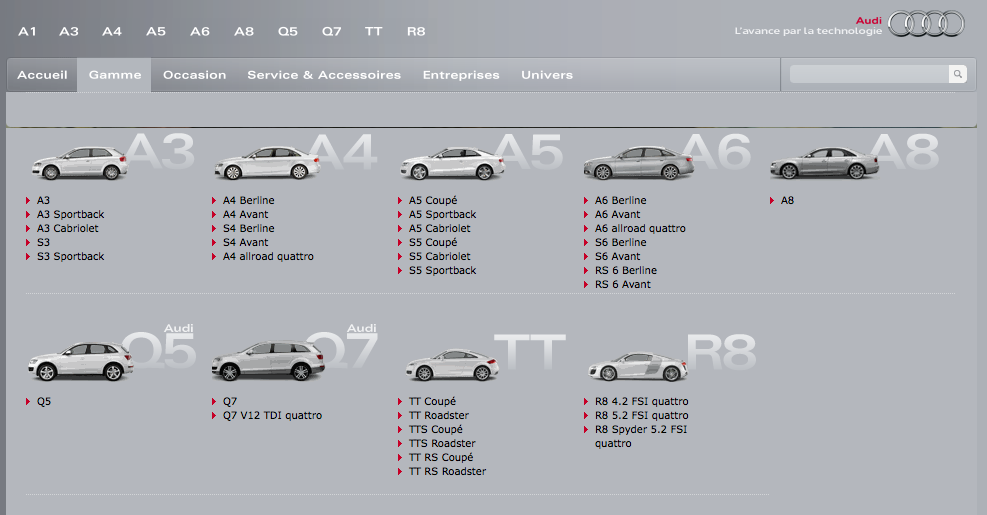The width and height of the screenshot is (987, 515).
Task: Select A1 in the top model bar
Action: tap(27, 31)
